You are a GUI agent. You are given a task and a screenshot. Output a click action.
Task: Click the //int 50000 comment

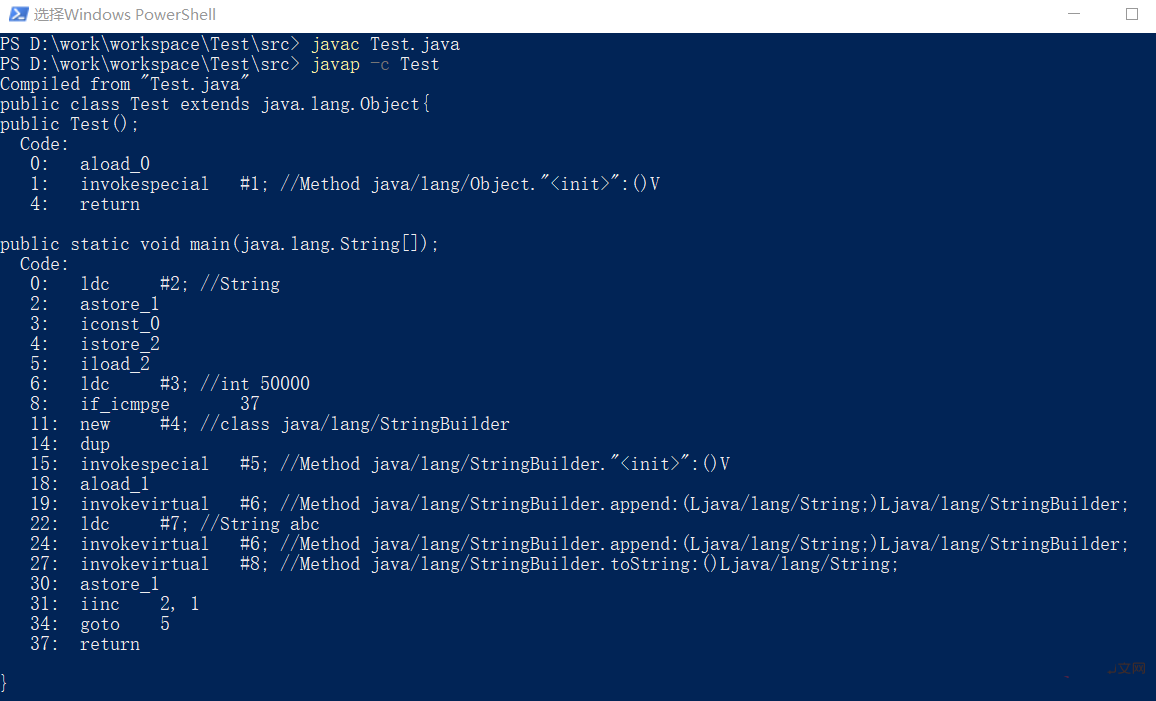tap(255, 384)
